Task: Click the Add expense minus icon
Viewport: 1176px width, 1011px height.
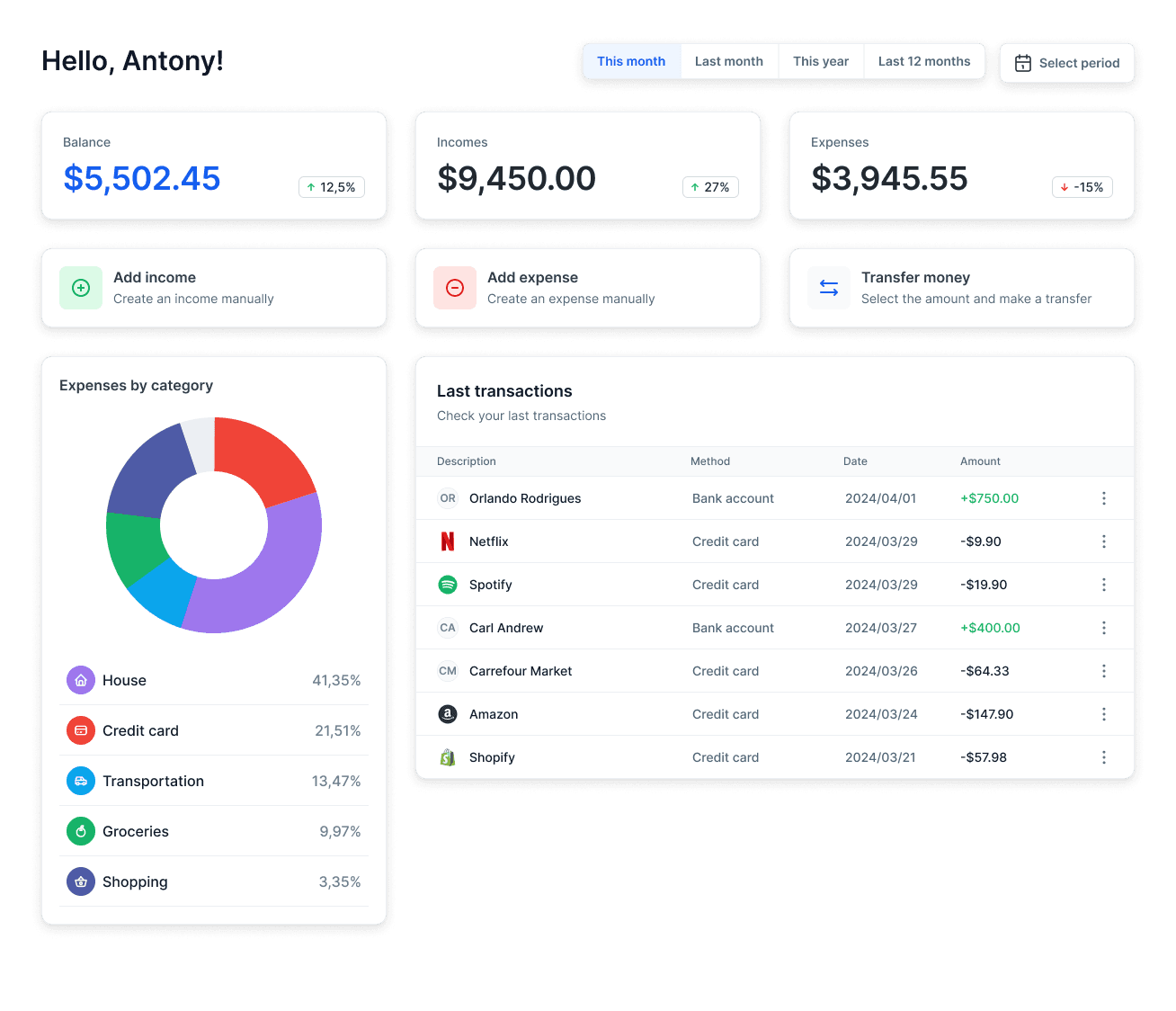Action: 454,288
